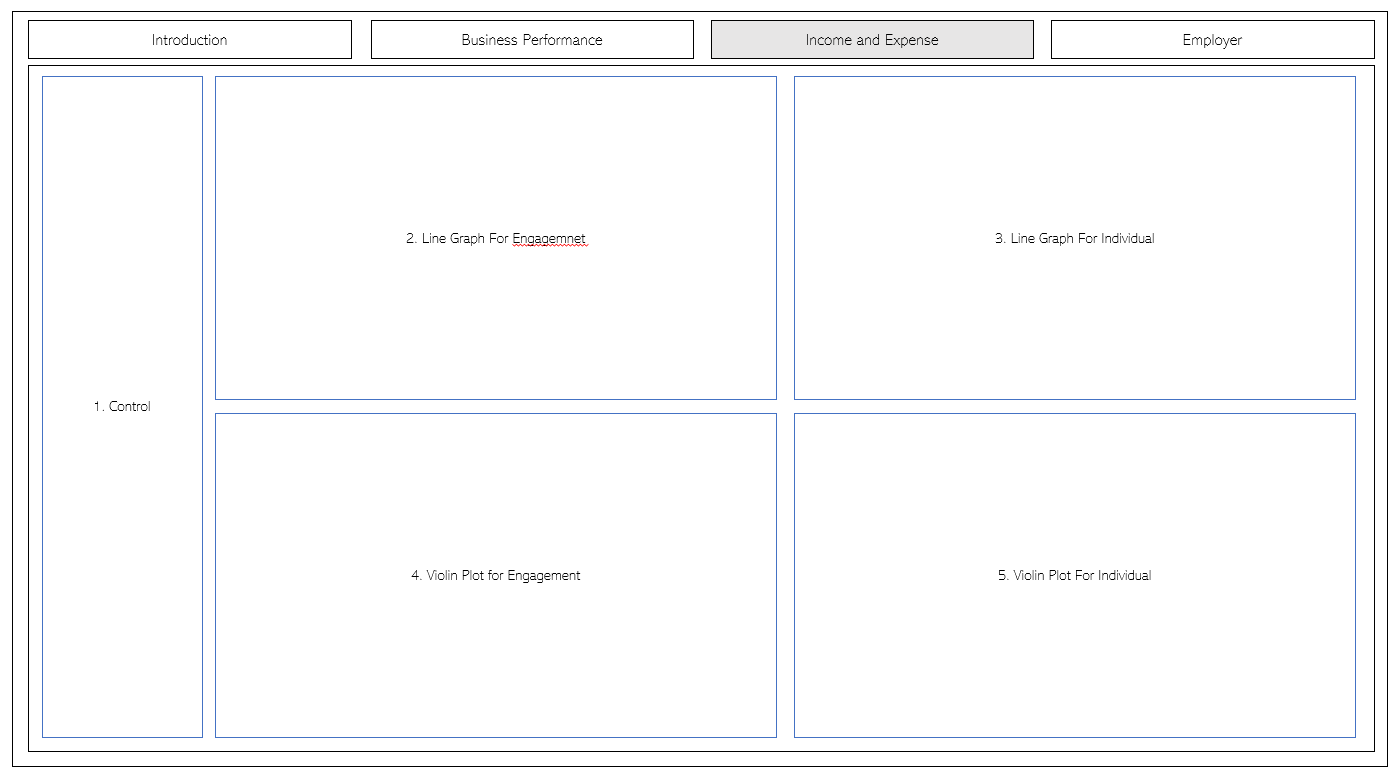Click the red-underlined misspelled word Engagemnet
The height and width of the screenshot is (778, 1399).
549,239
